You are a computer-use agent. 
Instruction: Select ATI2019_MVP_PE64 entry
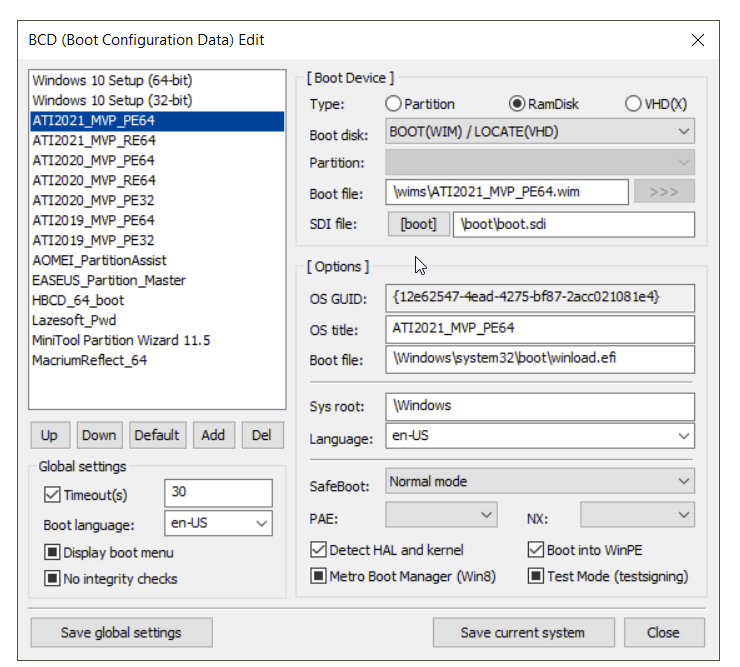[x=157, y=220]
